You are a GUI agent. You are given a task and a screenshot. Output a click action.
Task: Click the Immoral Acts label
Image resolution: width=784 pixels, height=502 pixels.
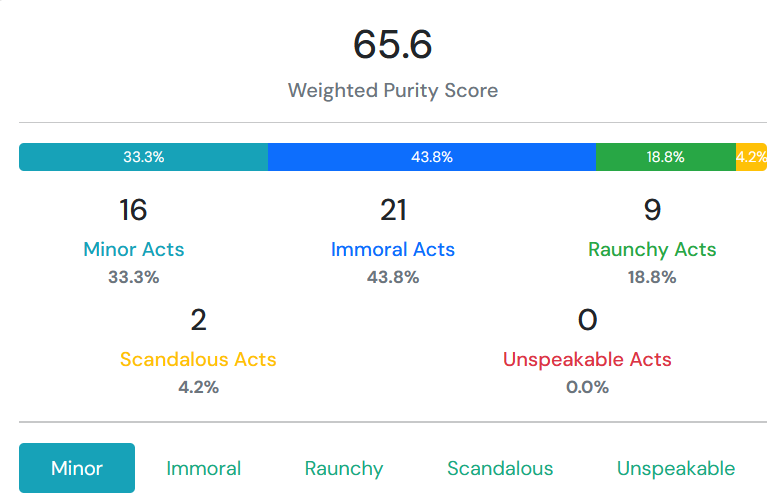393,249
